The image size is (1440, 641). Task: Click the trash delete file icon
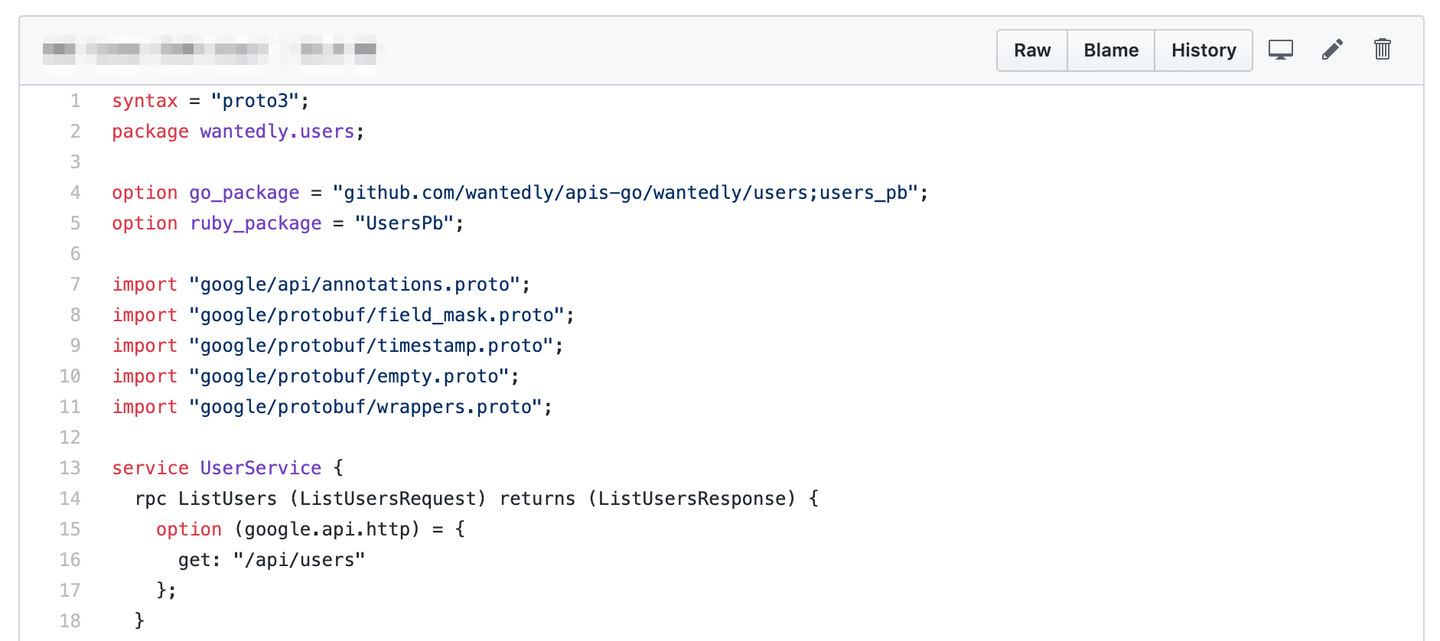(x=1382, y=50)
